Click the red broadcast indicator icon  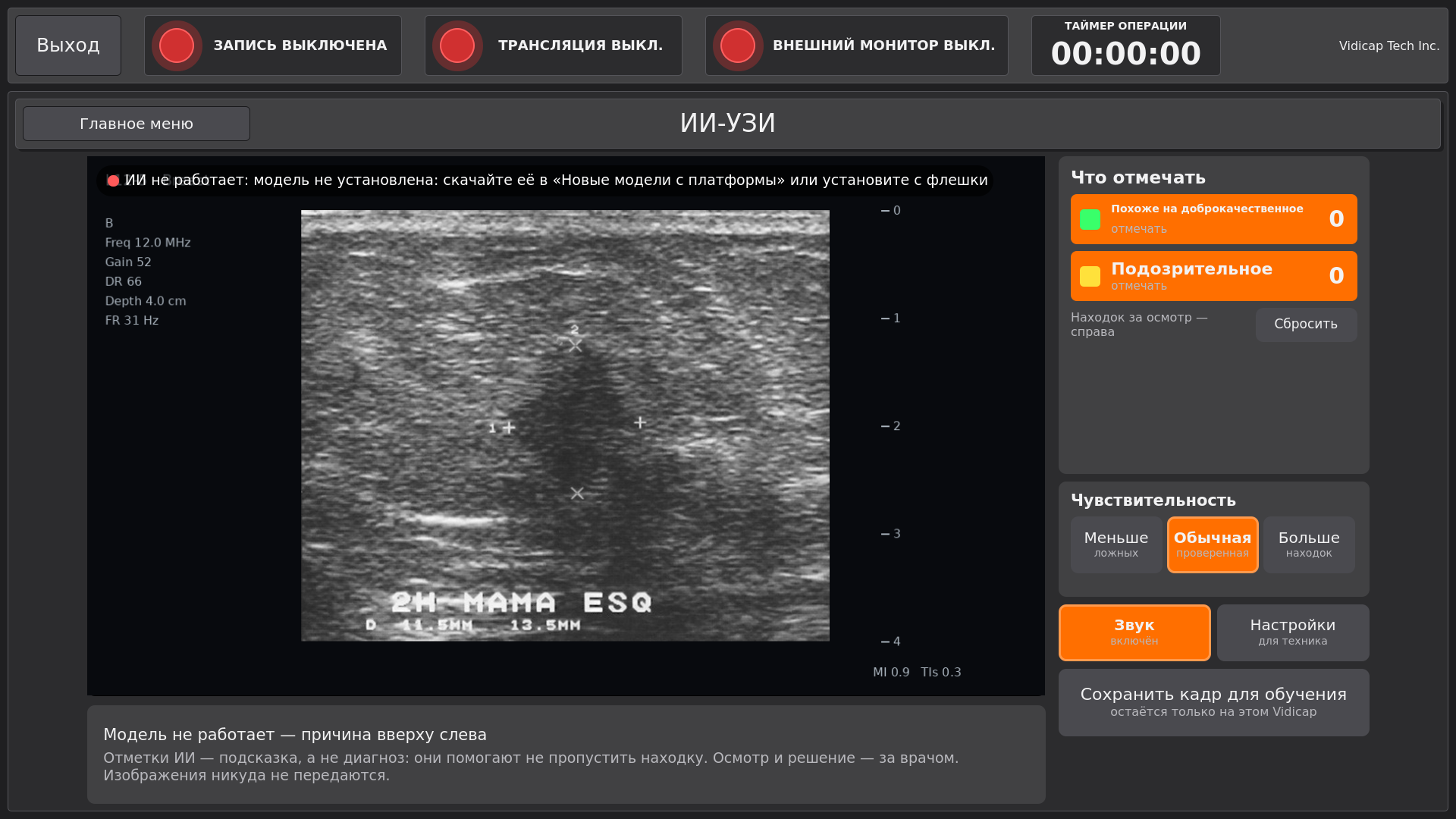click(x=457, y=45)
